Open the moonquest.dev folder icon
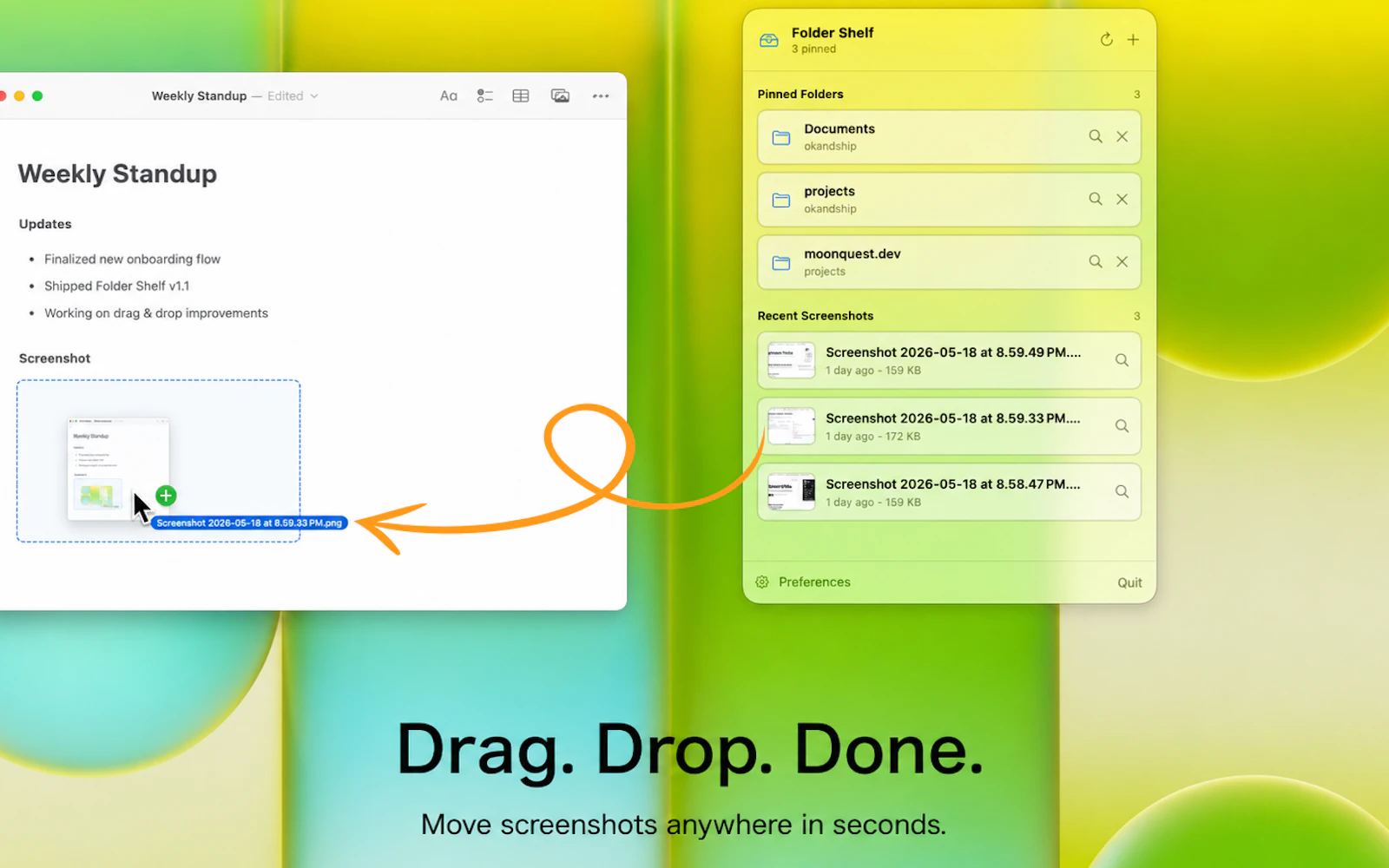1389x868 pixels. pyautogui.click(x=781, y=263)
